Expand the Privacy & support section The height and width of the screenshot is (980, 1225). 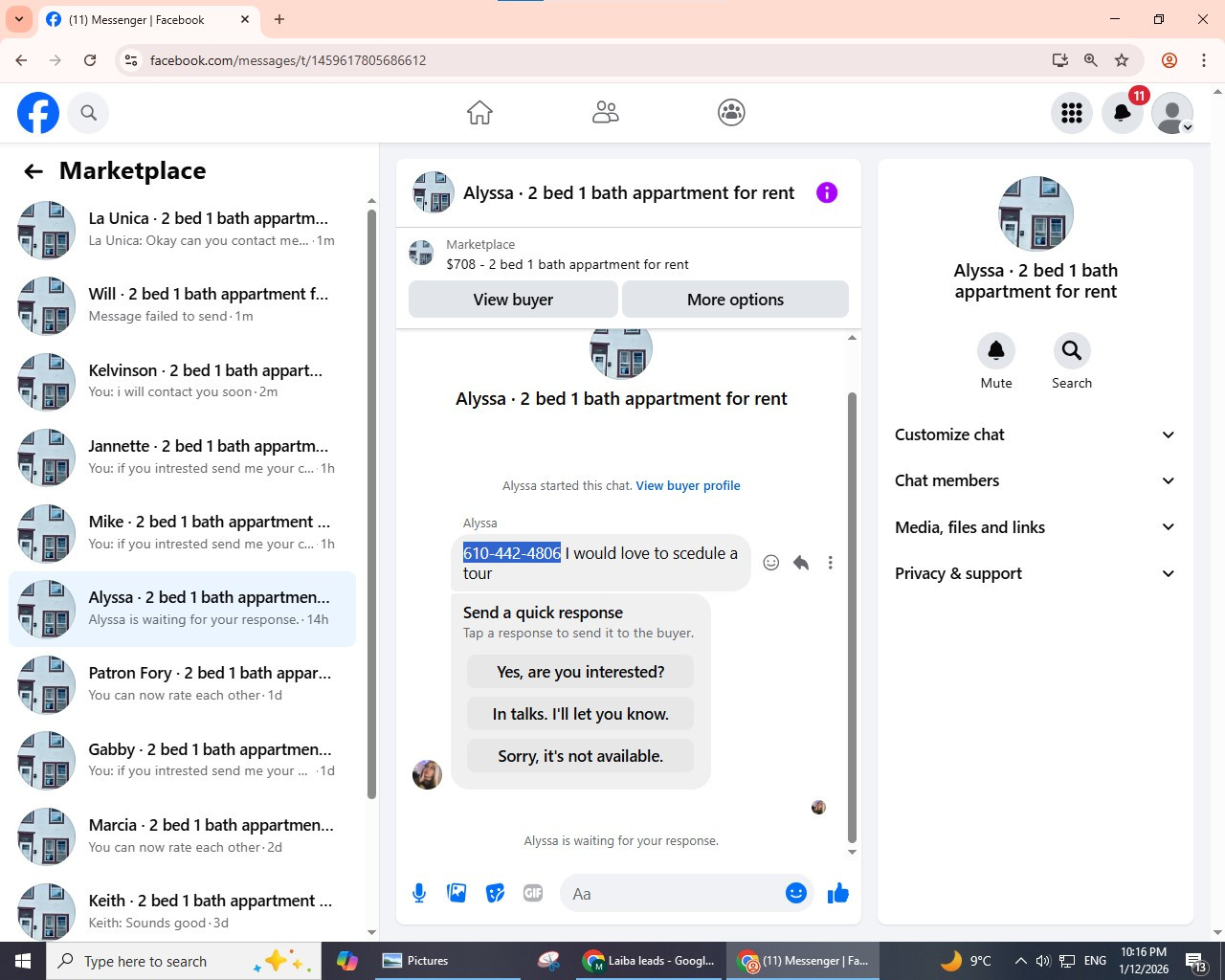pos(1036,573)
